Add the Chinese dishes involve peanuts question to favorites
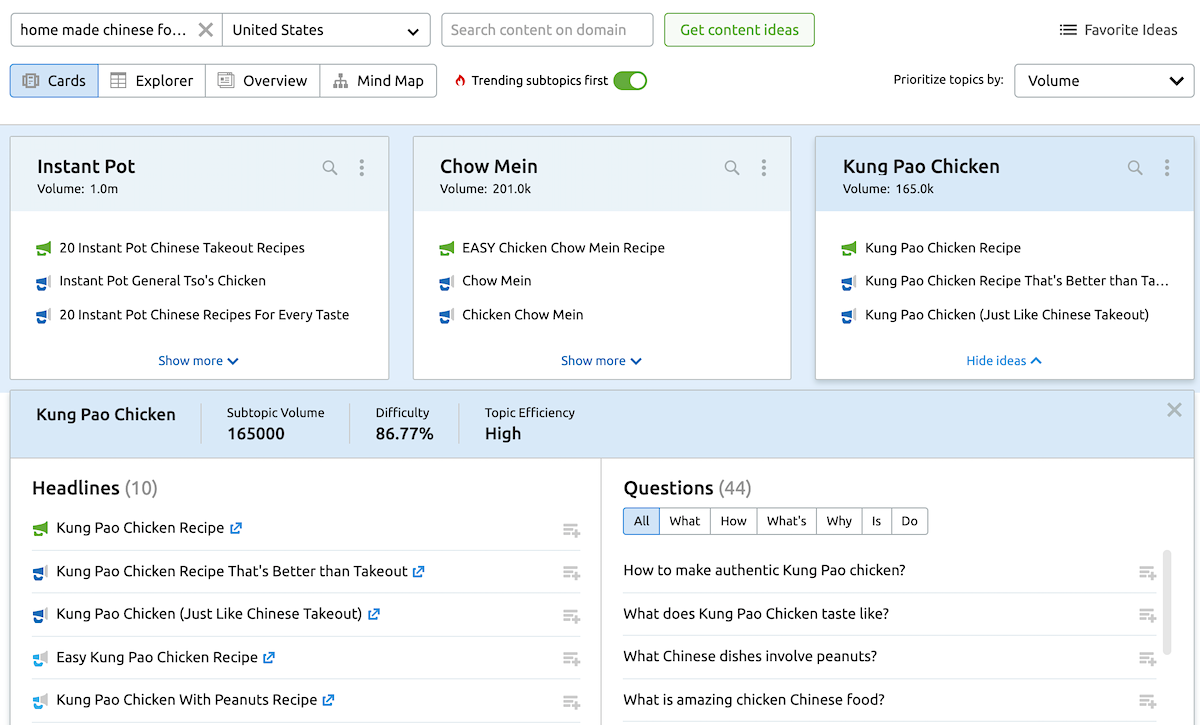The height and width of the screenshot is (725, 1200). 1147,659
